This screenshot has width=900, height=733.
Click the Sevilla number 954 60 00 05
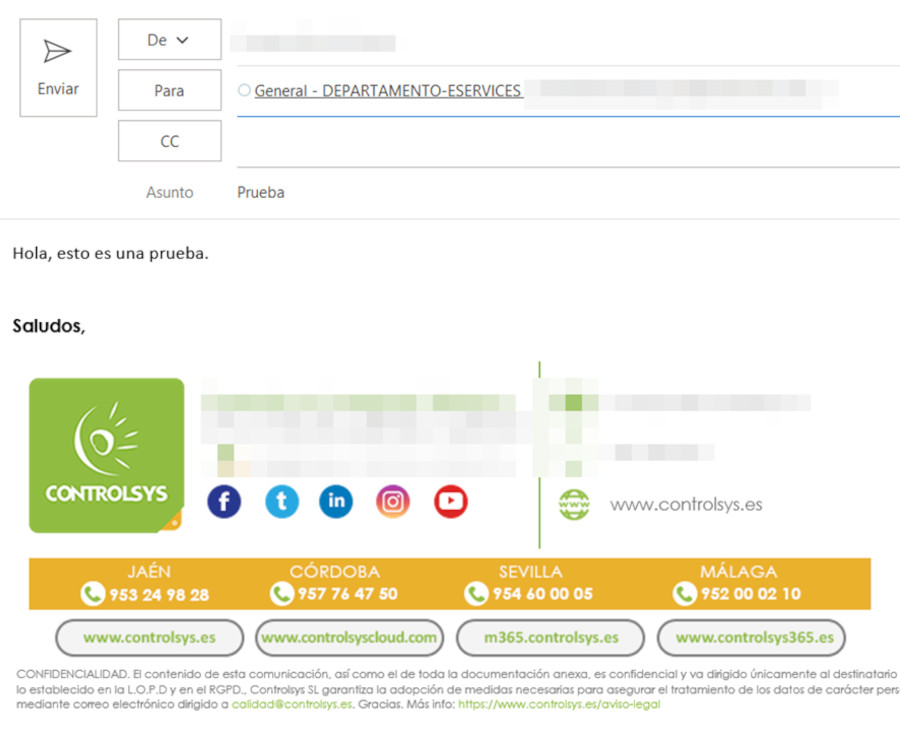point(542,594)
